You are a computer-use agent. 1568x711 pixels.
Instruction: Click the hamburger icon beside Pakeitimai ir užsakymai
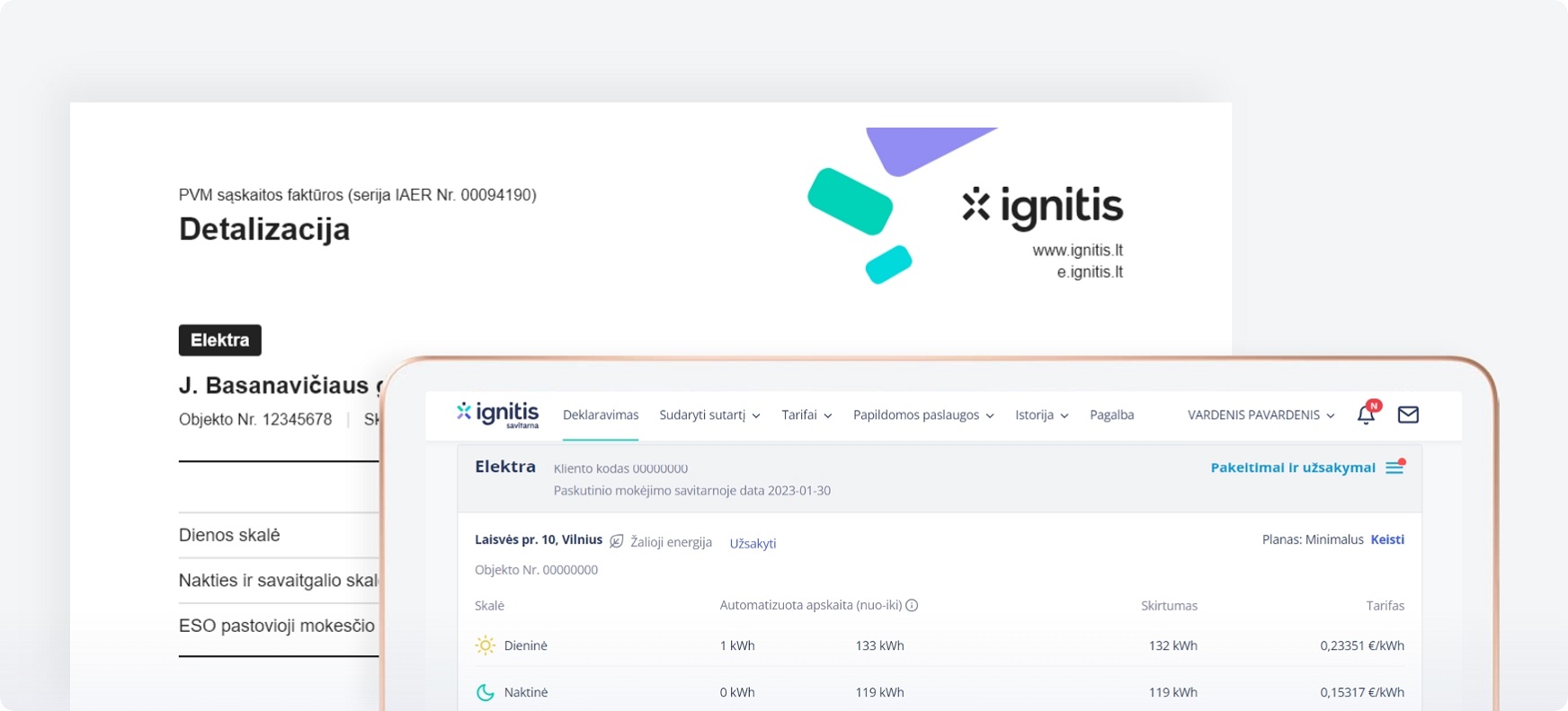point(1394,467)
